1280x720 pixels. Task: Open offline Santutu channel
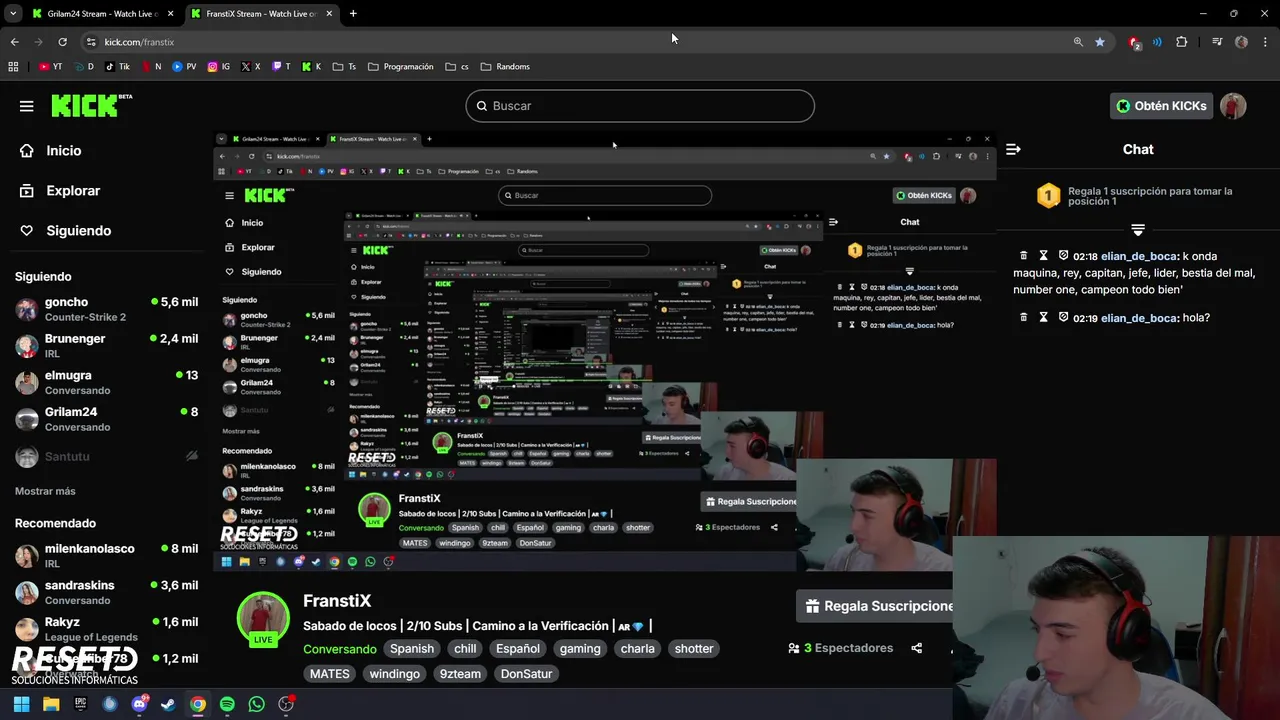(106, 456)
